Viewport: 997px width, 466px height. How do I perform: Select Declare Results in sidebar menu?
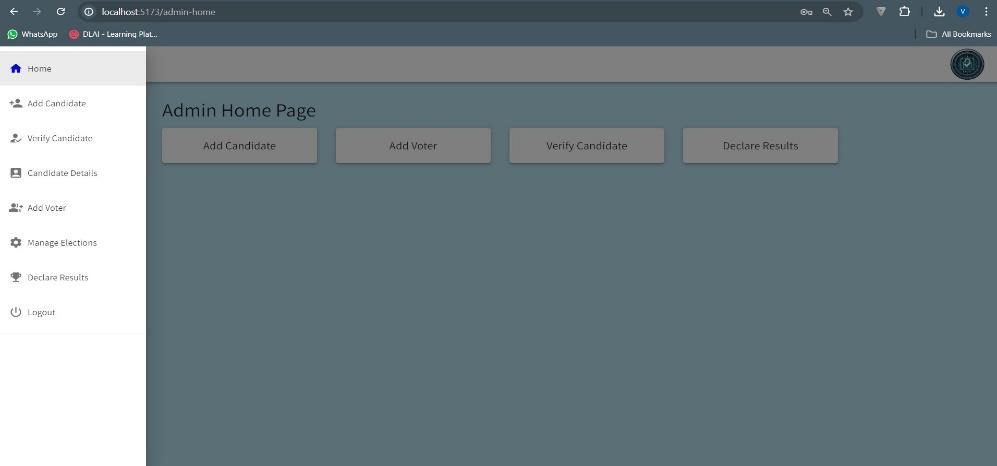73,277
